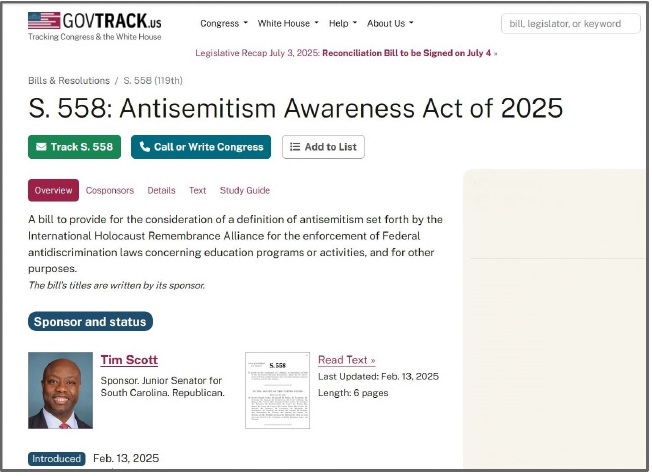Follow the Read Text link

pyautogui.click(x=347, y=360)
